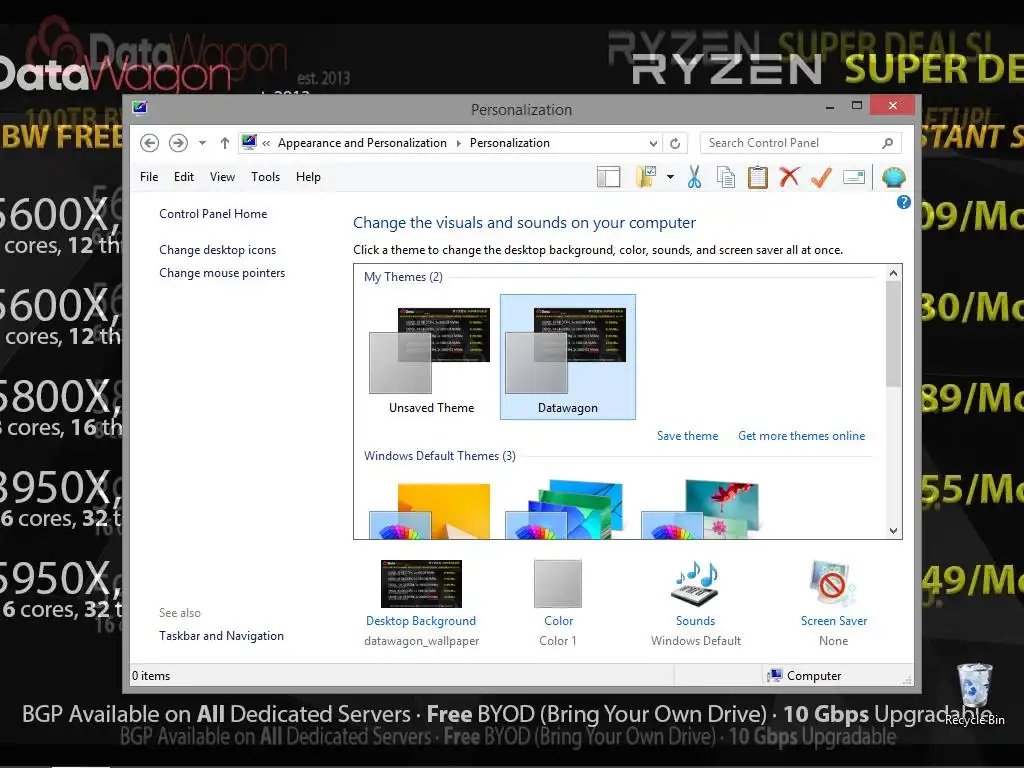
Task: Click Get more themes online
Action: 801,436
